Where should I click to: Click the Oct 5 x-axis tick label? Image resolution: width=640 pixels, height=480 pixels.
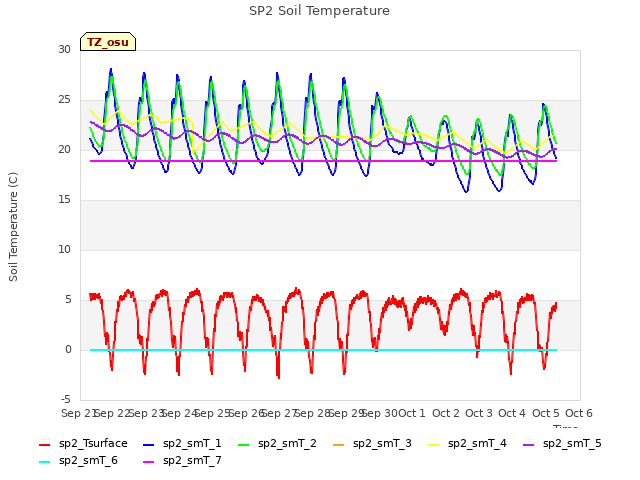[545, 413]
